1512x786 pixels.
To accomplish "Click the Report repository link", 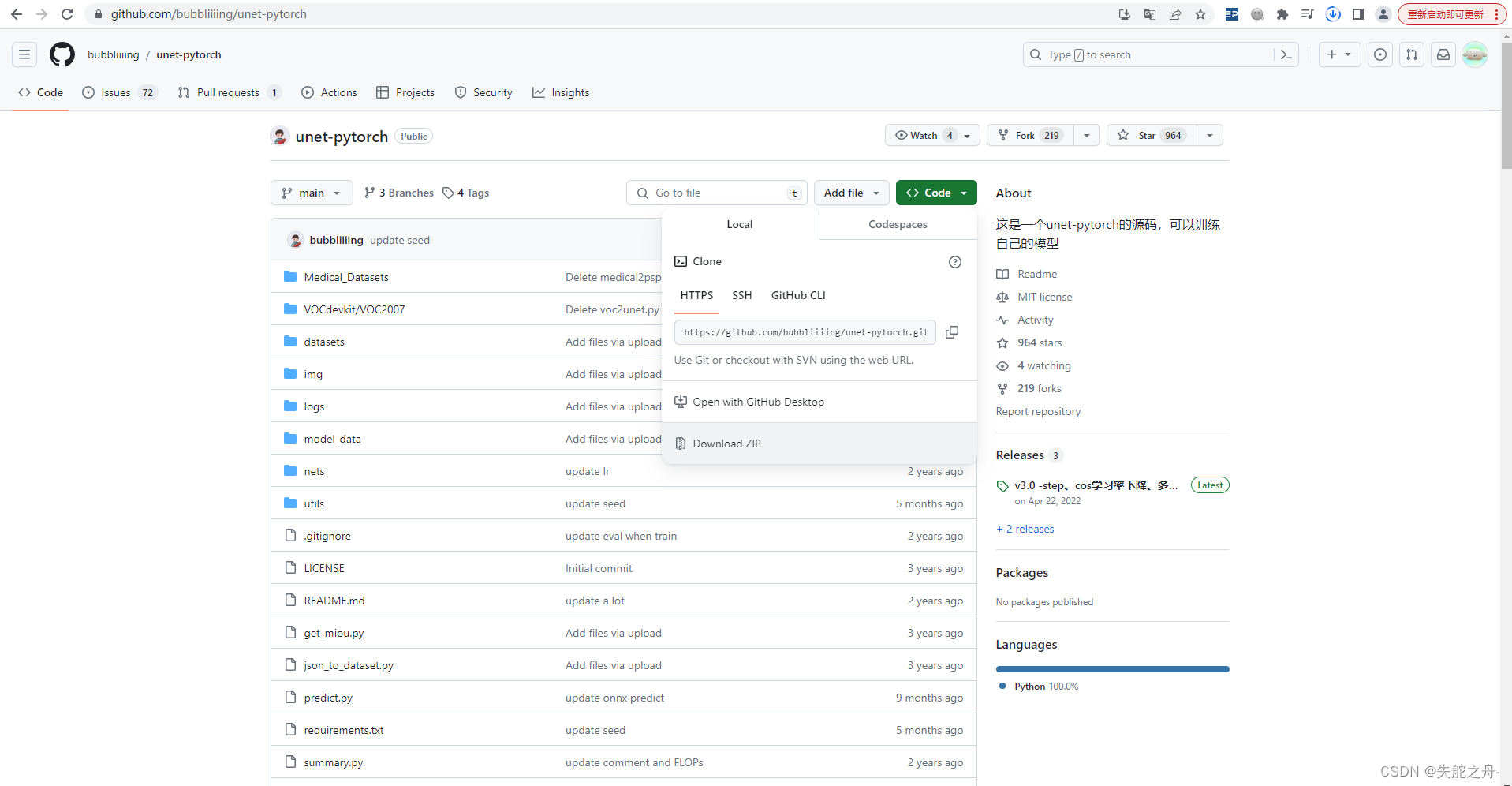I will click(x=1038, y=411).
